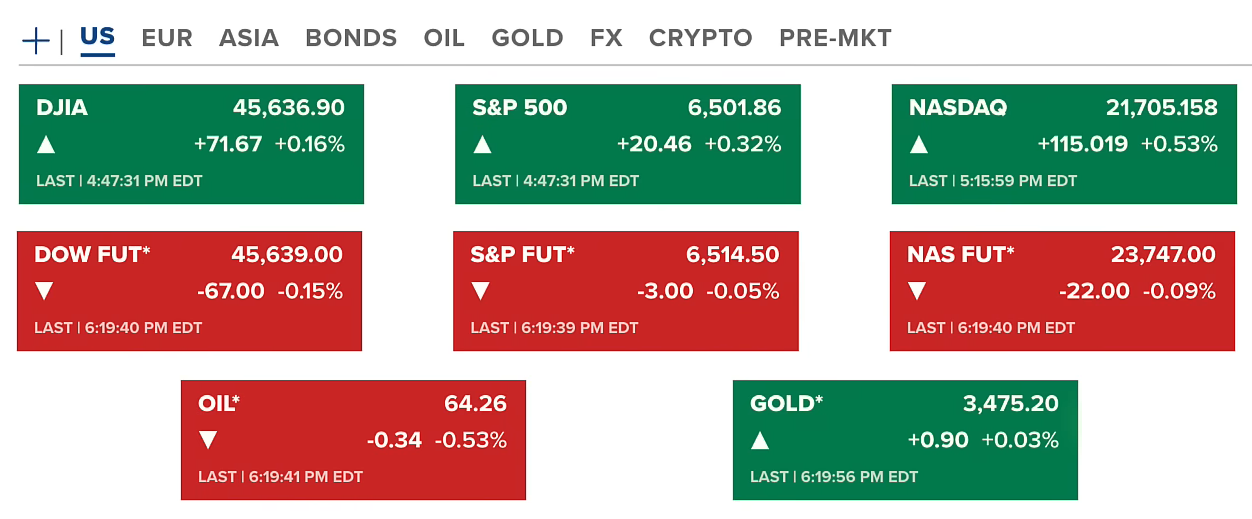Select the BONDS tab
Screen dimensions: 1252x519
[x=351, y=38]
